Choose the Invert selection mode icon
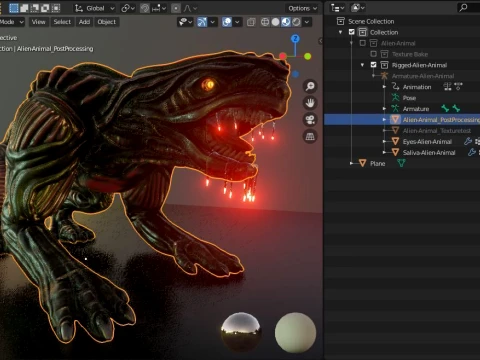 (x=45, y=8)
